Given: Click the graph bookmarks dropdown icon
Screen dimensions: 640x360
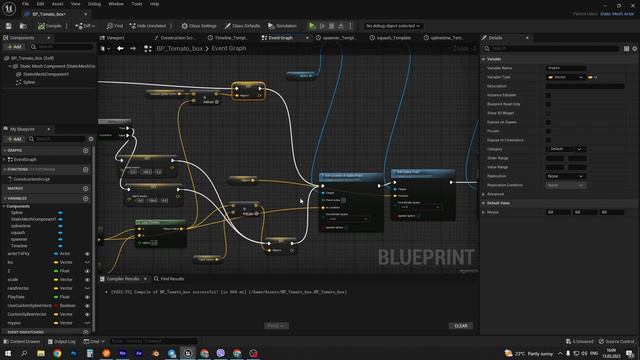Looking at the screenshot, I should point(105,49).
